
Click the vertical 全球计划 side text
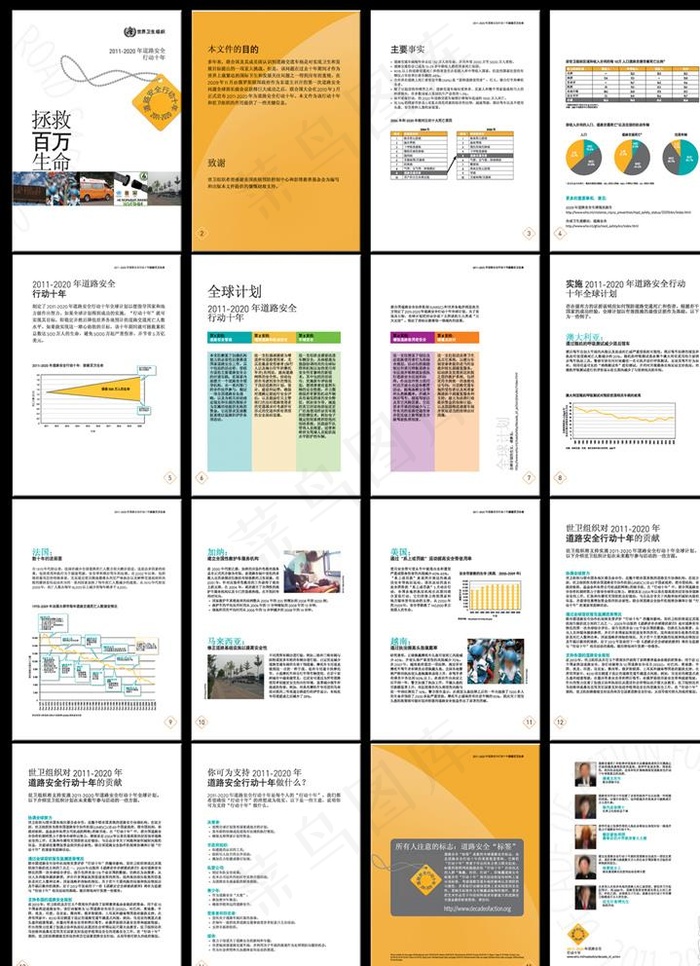click(x=503, y=442)
